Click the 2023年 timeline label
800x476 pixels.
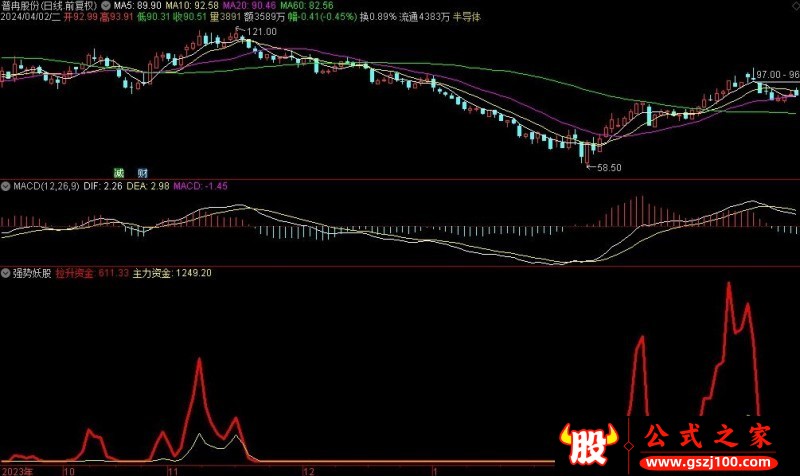(x=18, y=468)
